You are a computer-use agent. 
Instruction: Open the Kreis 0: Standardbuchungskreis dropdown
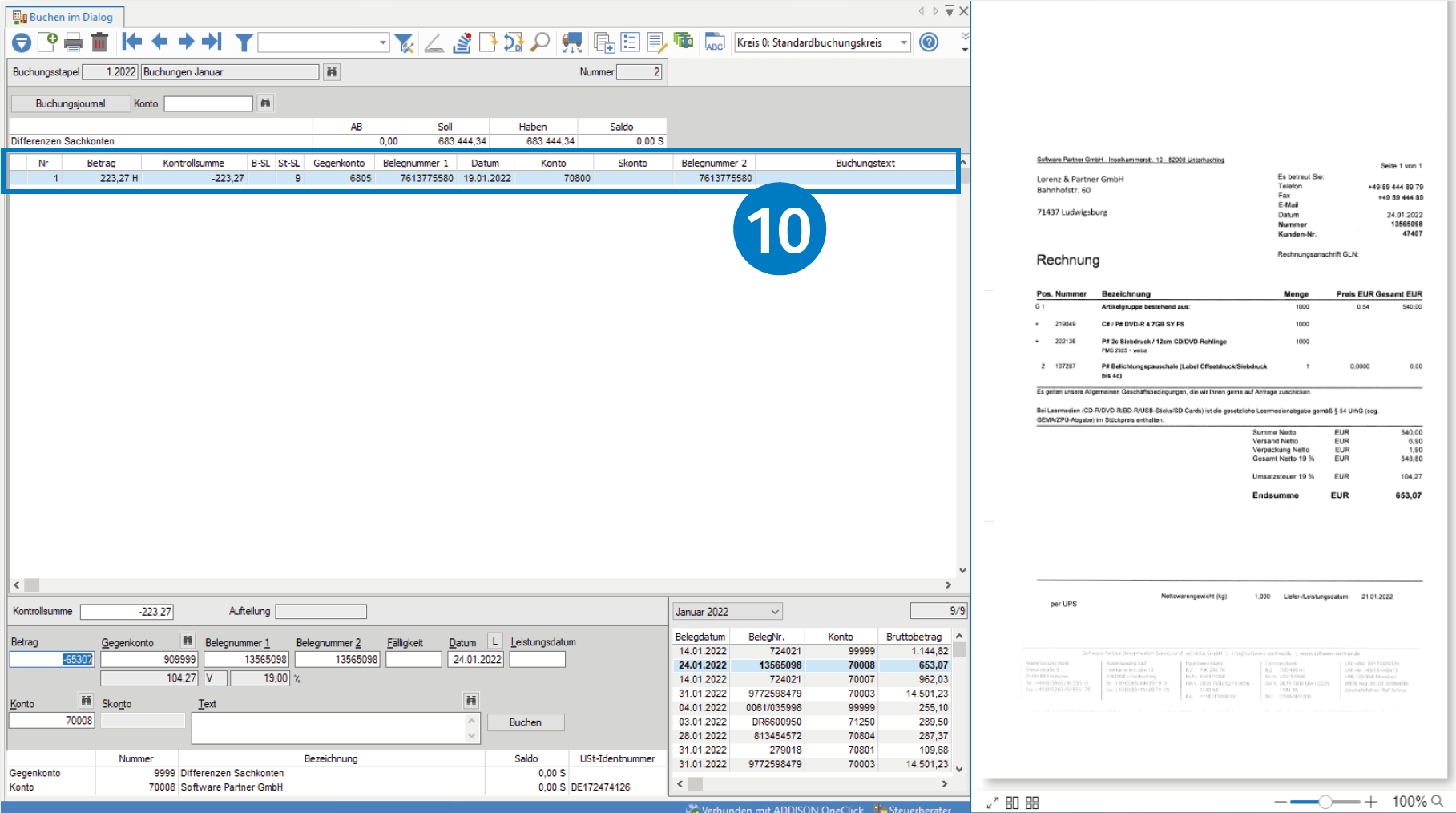coord(904,42)
